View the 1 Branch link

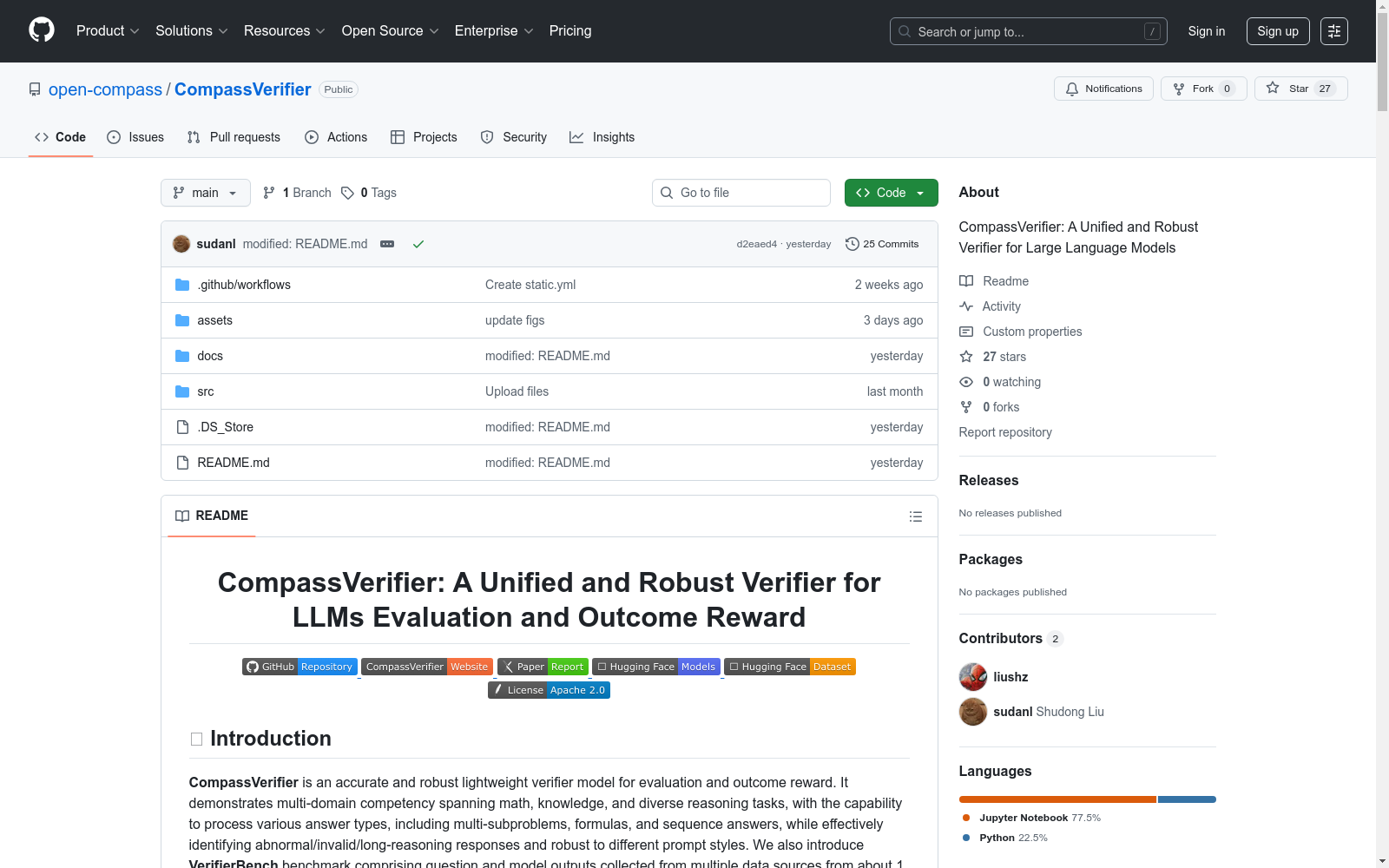(x=297, y=193)
